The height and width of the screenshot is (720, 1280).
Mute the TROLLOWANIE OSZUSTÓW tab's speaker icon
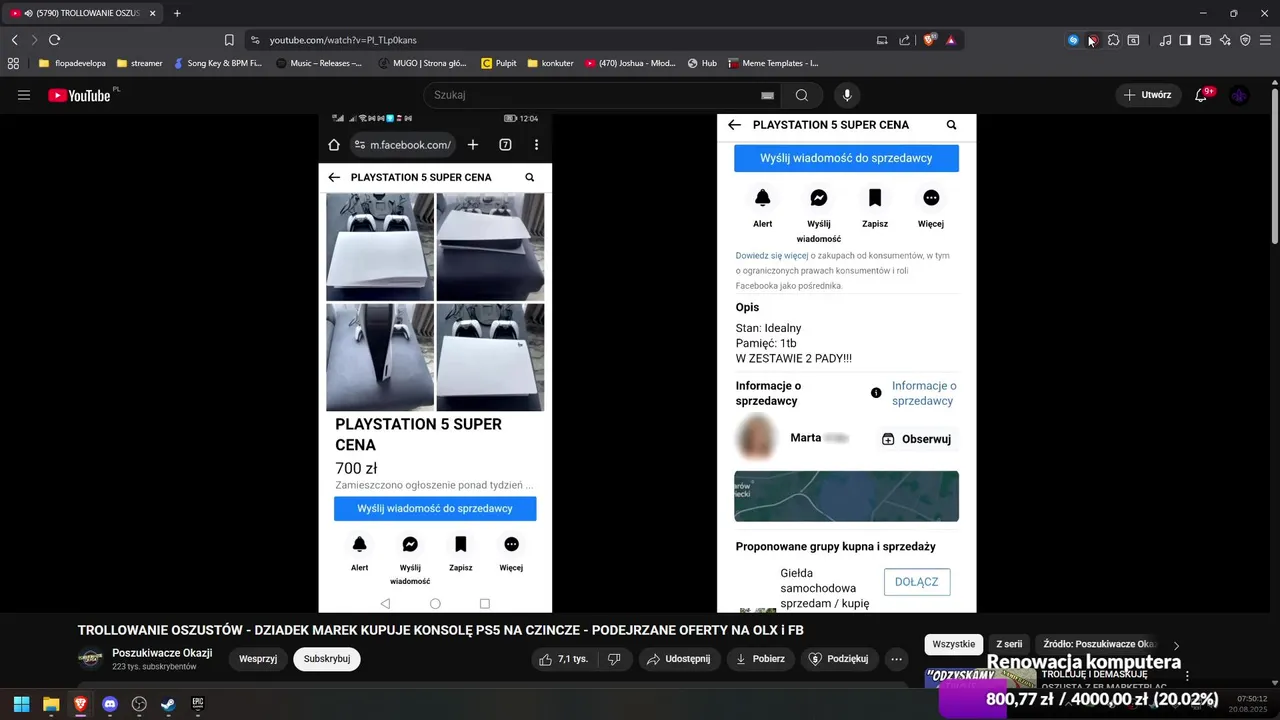coord(27,13)
